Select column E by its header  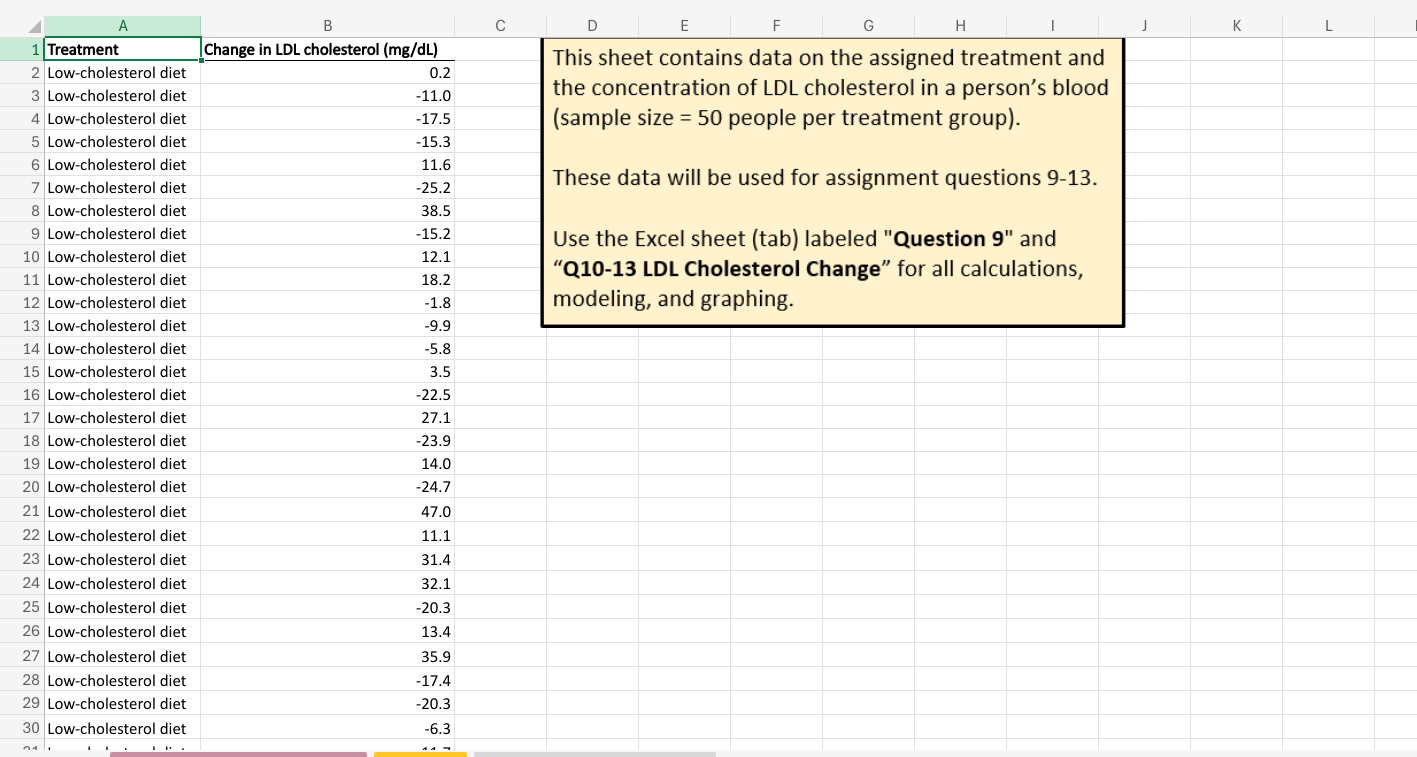tap(684, 26)
